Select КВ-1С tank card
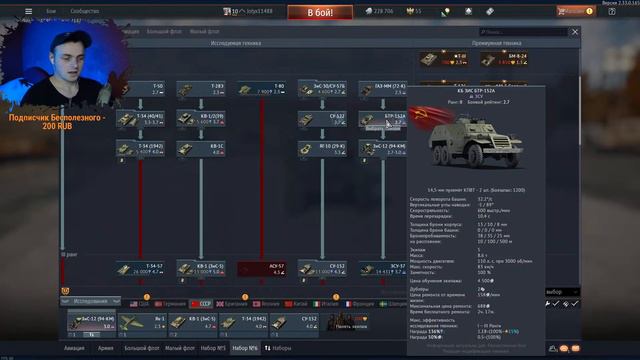The width and height of the screenshot is (640, 360). click(201, 149)
